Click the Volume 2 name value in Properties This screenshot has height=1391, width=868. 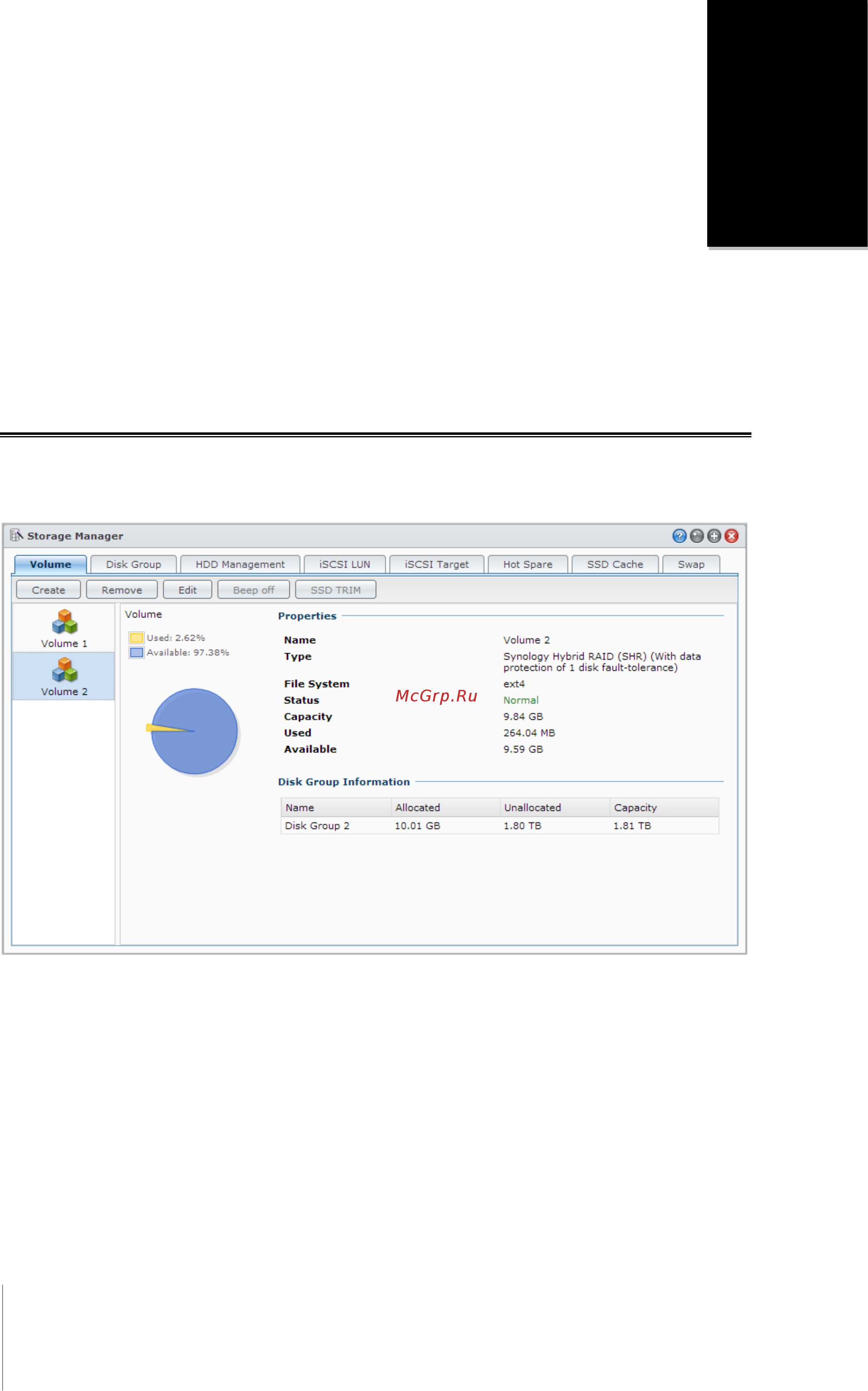pos(527,639)
